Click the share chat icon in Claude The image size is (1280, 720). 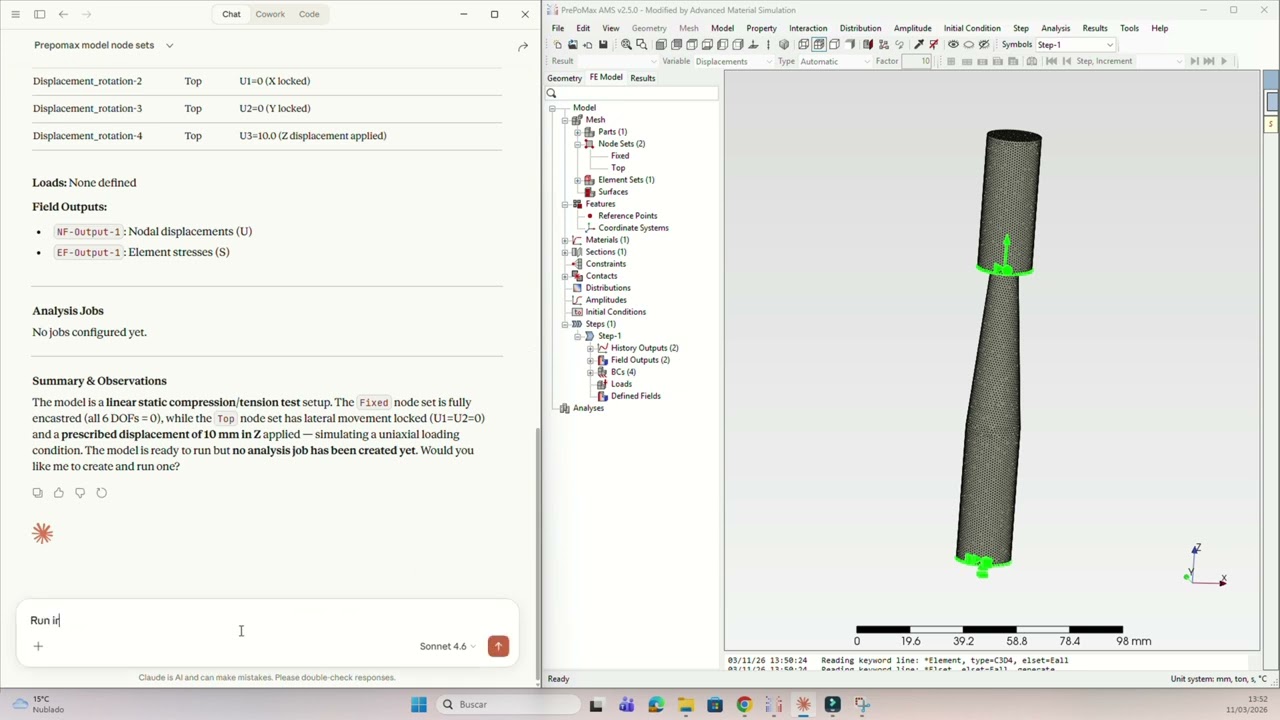coord(522,46)
